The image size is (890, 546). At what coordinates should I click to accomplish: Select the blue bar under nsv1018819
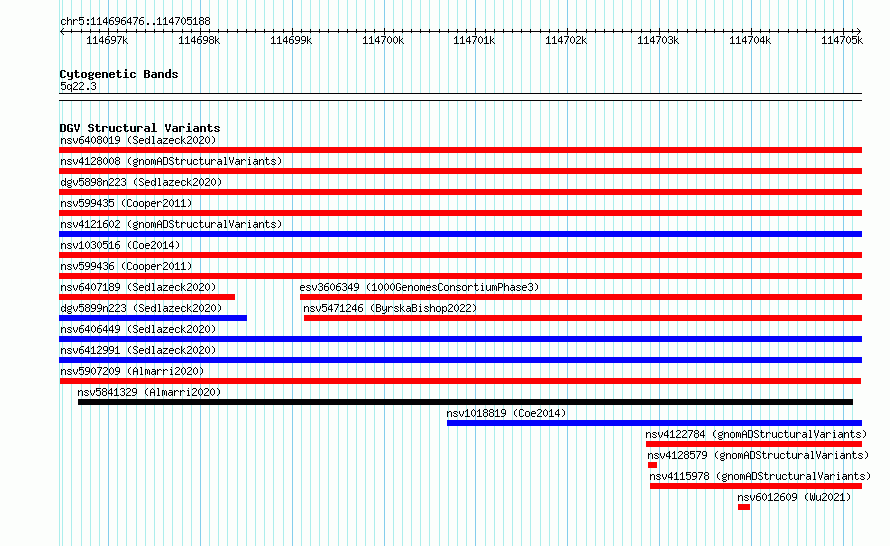(654, 423)
